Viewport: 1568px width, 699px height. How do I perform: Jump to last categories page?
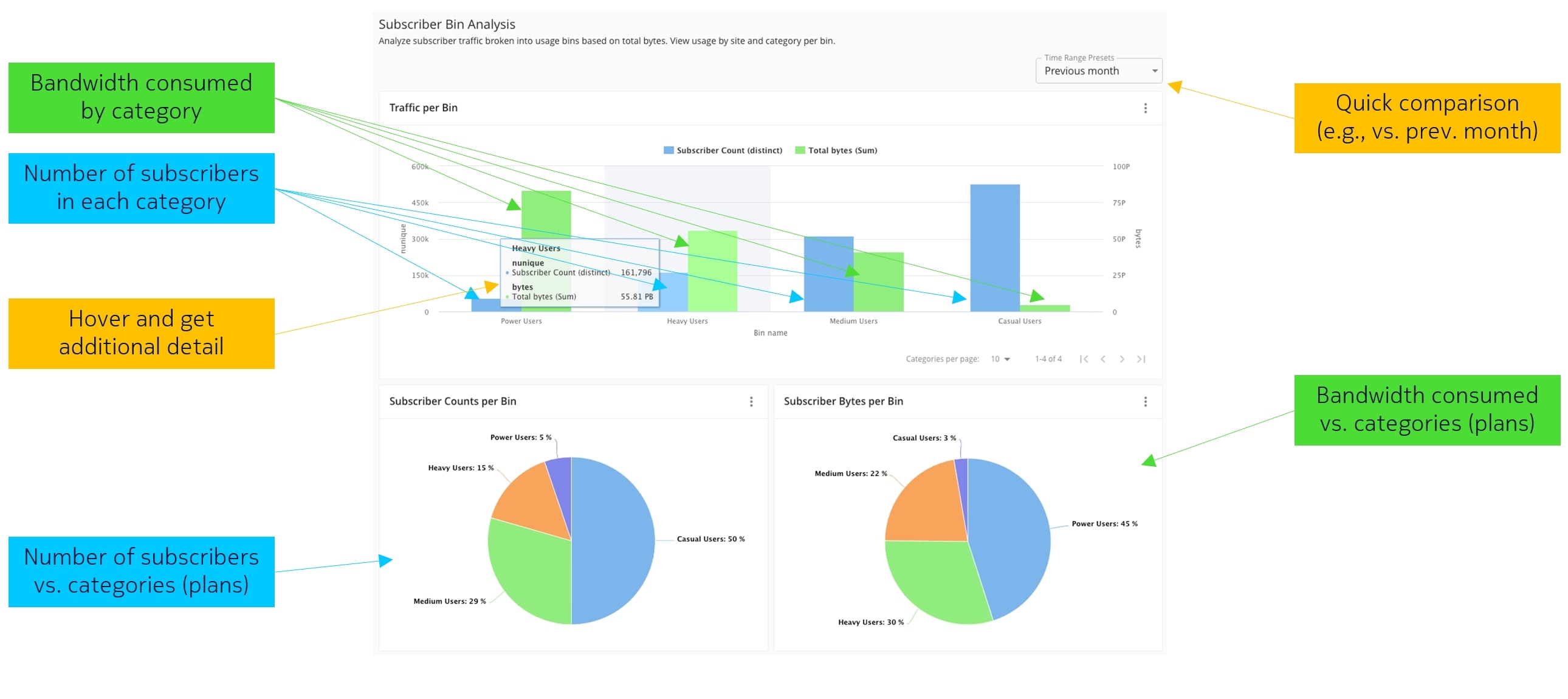(1141, 359)
